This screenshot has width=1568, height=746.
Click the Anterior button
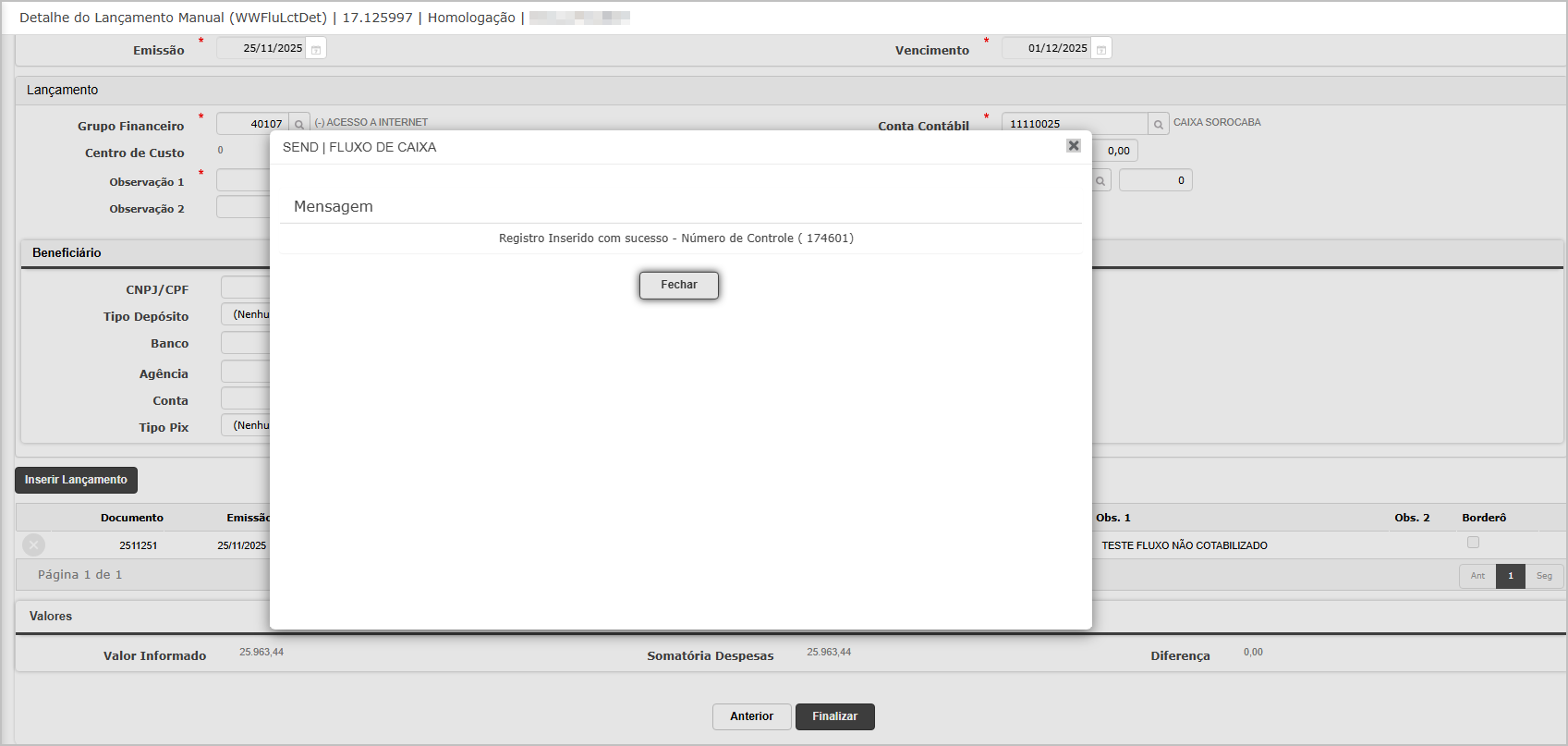pyautogui.click(x=751, y=716)
